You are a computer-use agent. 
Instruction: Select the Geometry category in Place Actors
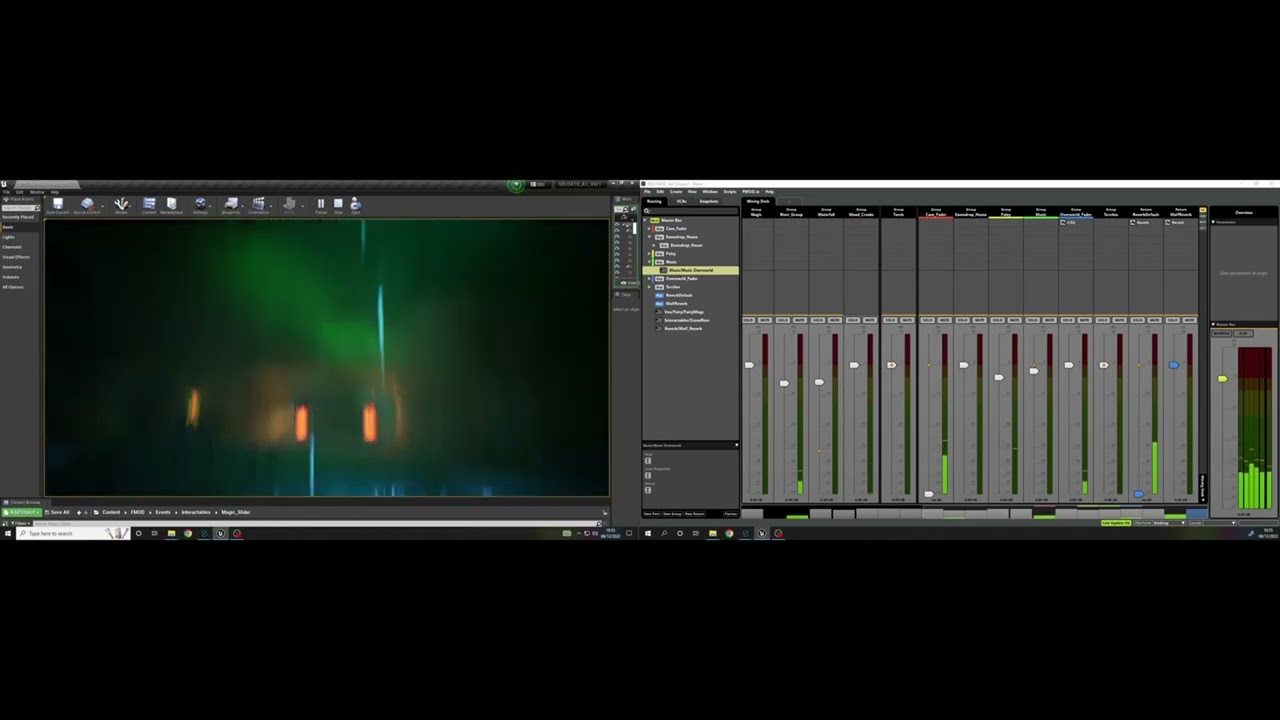pyautogui.click(x=12, y=267)
